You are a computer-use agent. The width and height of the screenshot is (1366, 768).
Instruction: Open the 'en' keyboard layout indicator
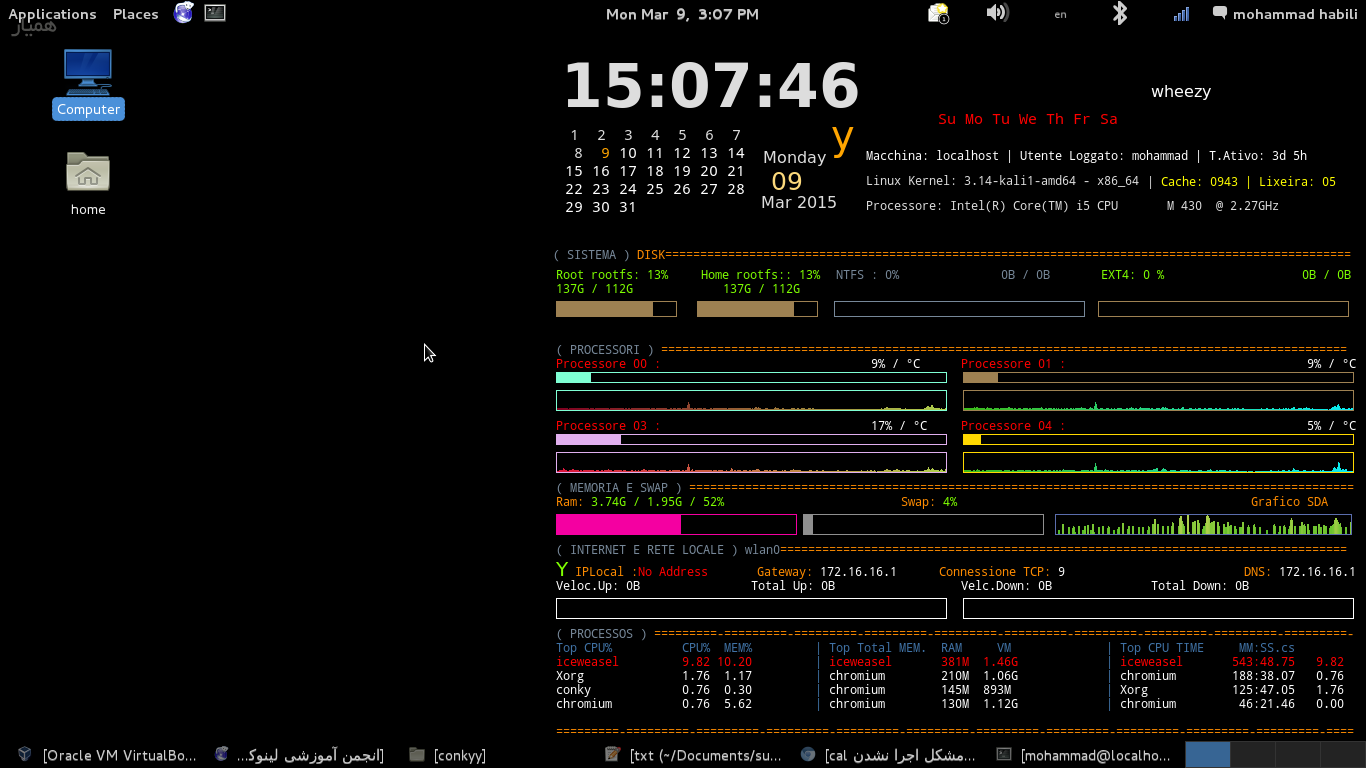1060,14
